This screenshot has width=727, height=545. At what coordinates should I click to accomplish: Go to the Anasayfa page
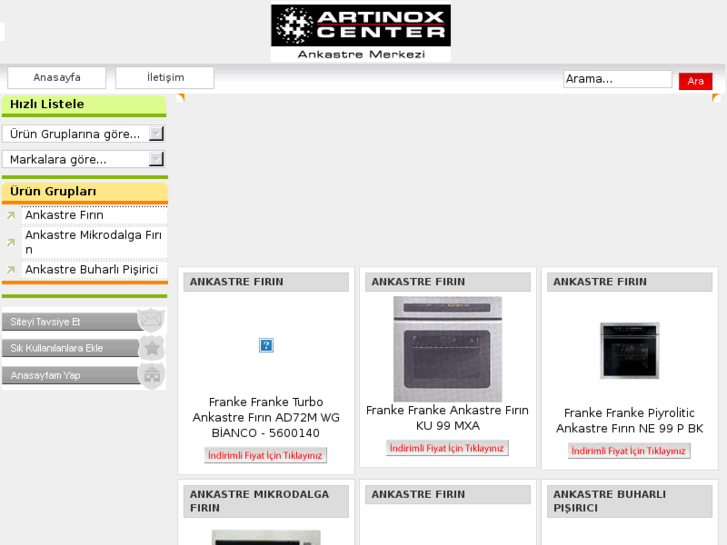pos(57,77)
